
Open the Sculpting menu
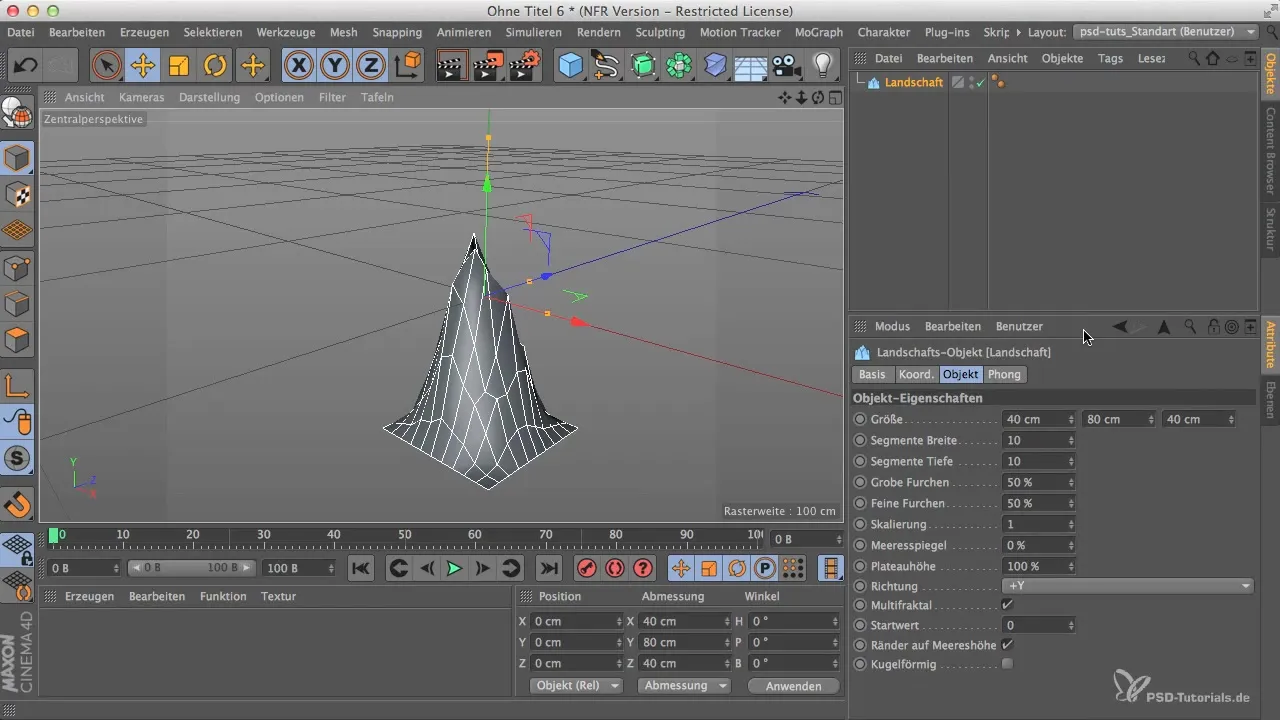click(660, 32)
